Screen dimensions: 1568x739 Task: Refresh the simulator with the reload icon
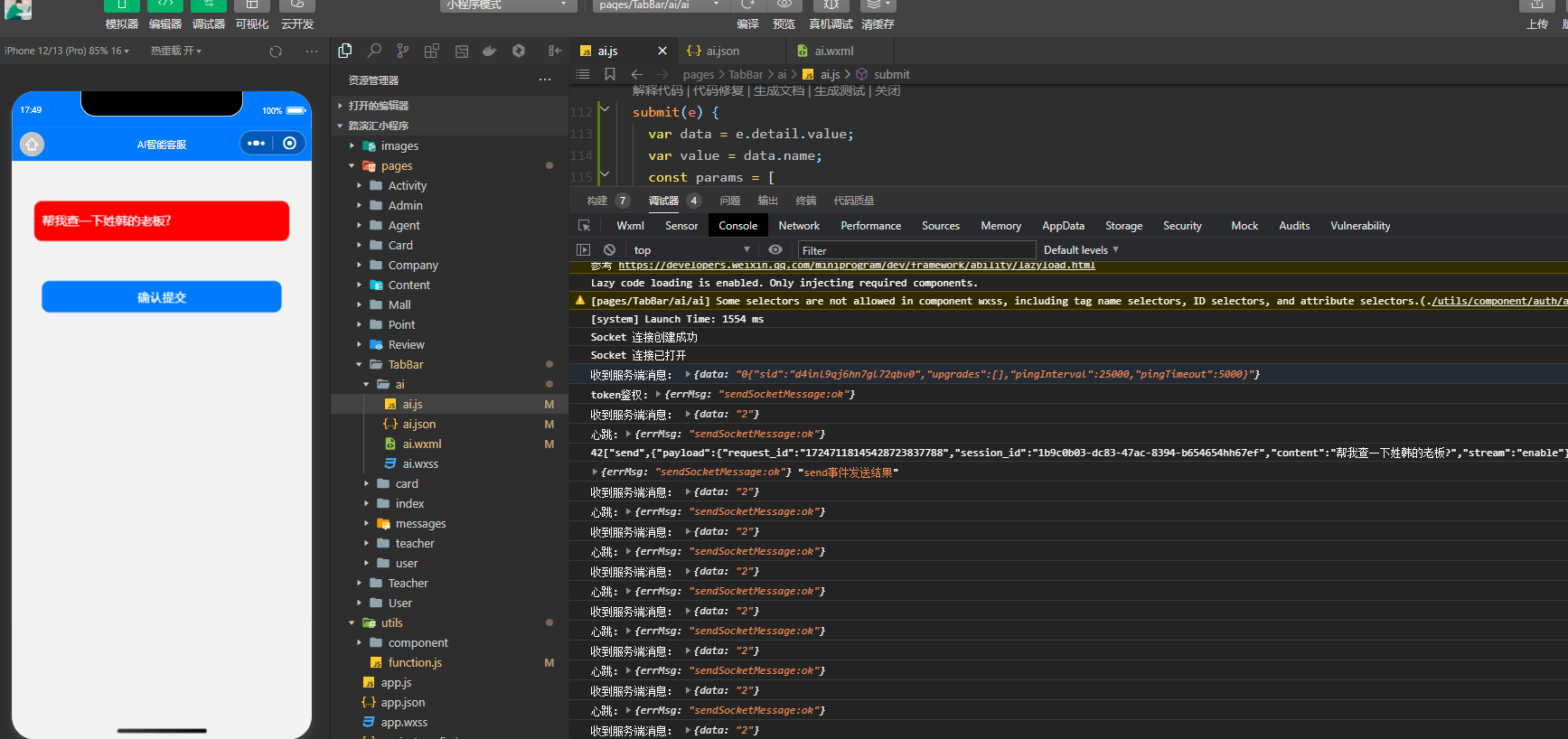click(276, 51)
